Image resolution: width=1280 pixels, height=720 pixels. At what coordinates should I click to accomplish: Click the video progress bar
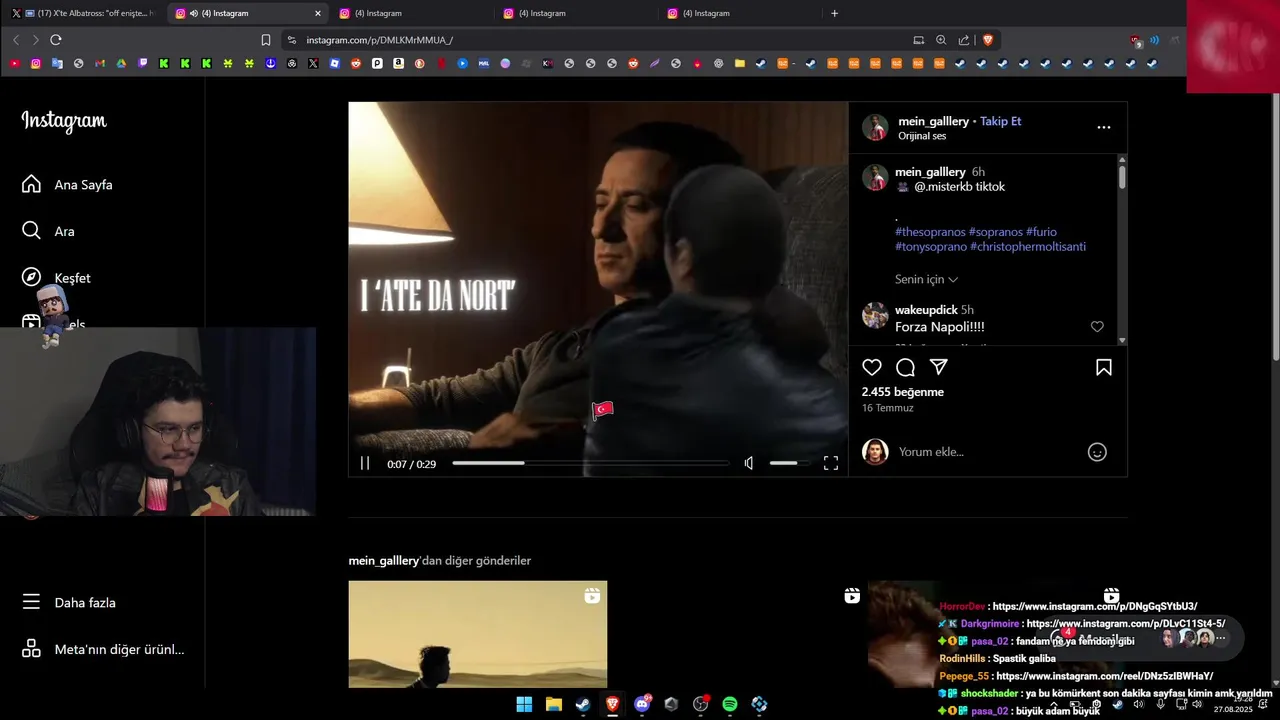pyautogui.click(x=590, y=463)
